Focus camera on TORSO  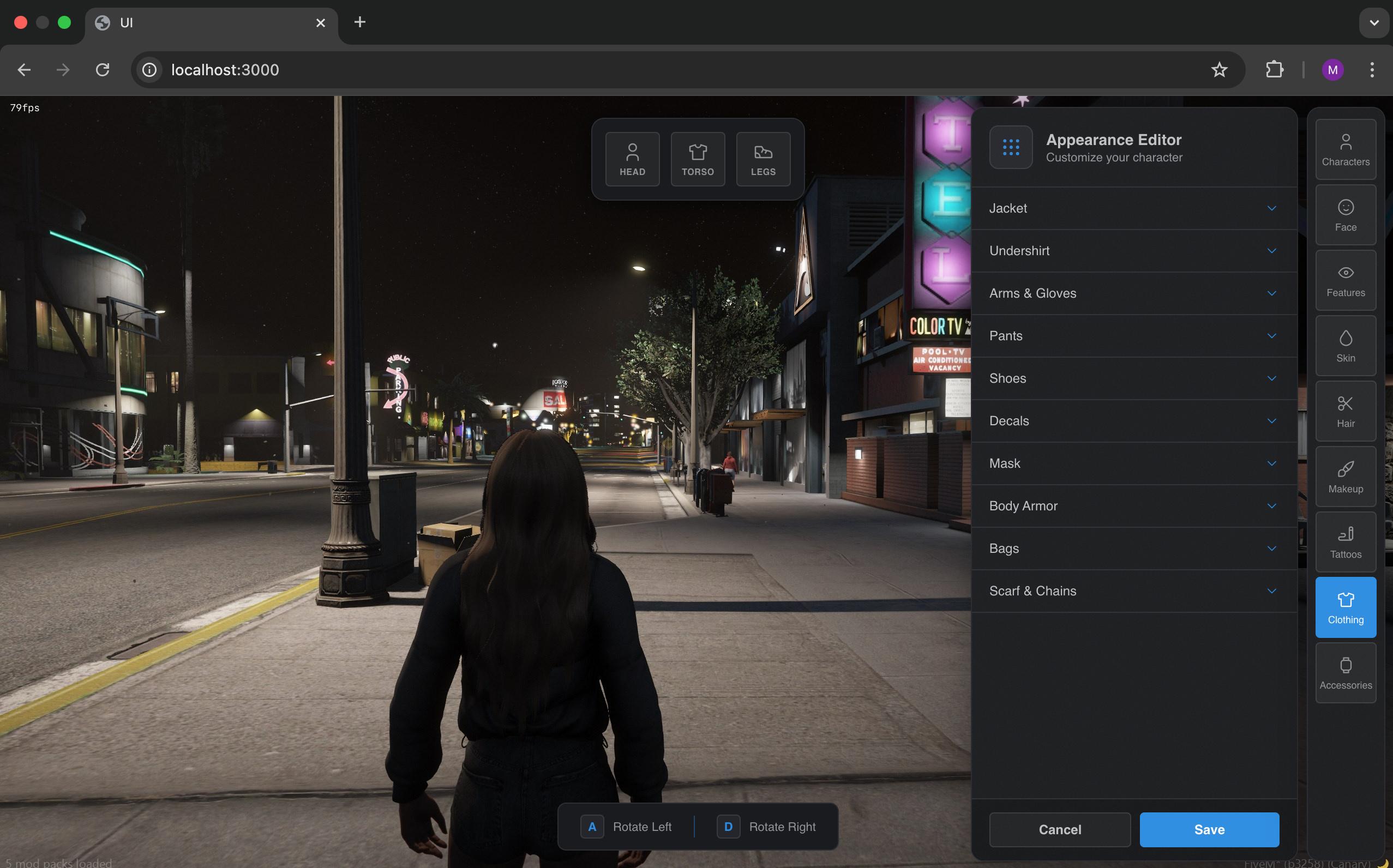pos(698,160)
